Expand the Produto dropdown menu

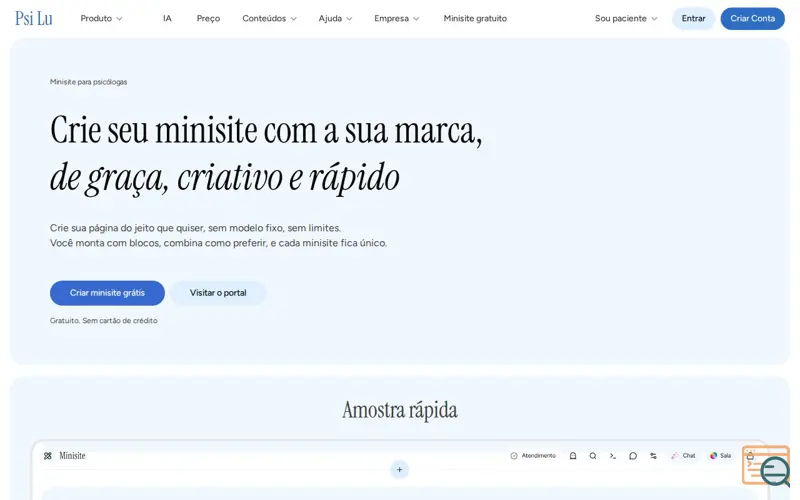102,18
